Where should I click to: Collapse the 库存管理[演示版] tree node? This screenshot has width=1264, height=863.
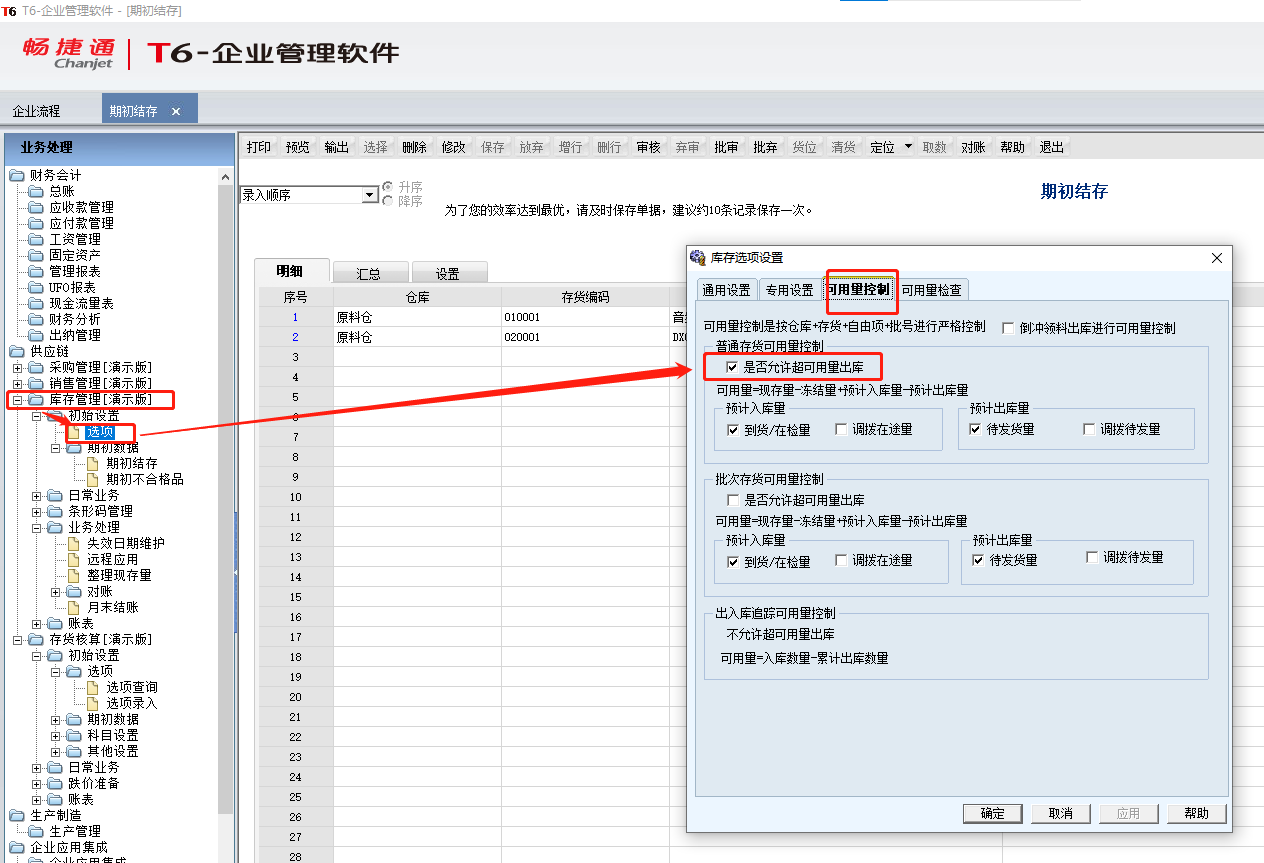(17, 399)
